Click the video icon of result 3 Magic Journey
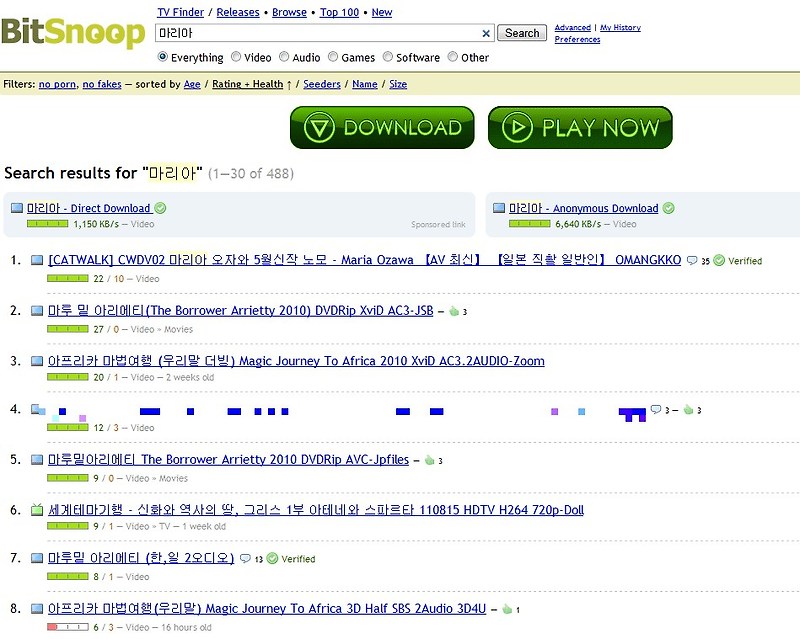 point(37,361)
